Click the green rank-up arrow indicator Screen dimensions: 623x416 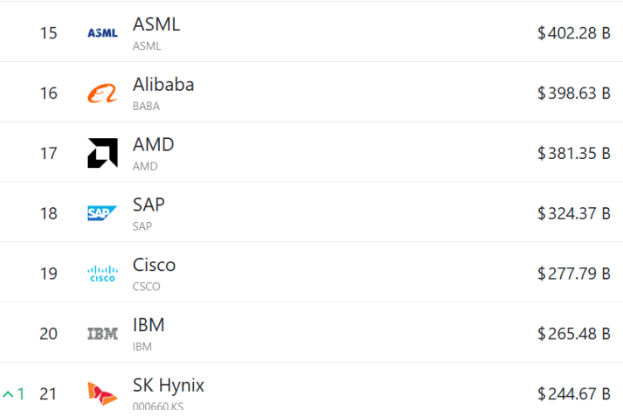(10, 393)
